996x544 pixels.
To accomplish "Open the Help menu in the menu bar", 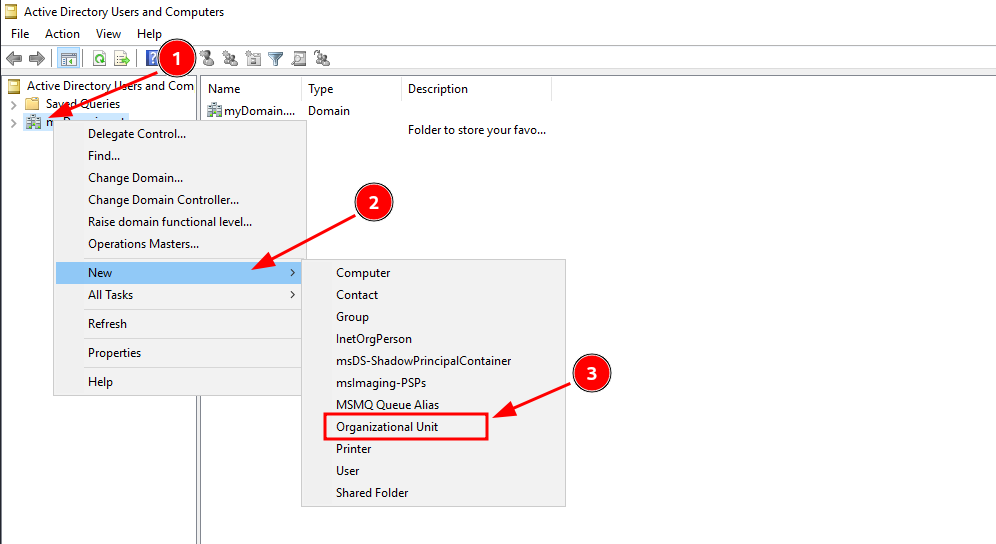I will point(149,34).
